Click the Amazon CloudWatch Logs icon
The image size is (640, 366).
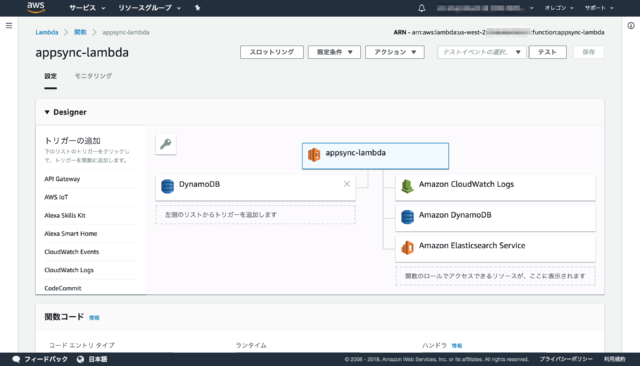click(x=407, y=186)
